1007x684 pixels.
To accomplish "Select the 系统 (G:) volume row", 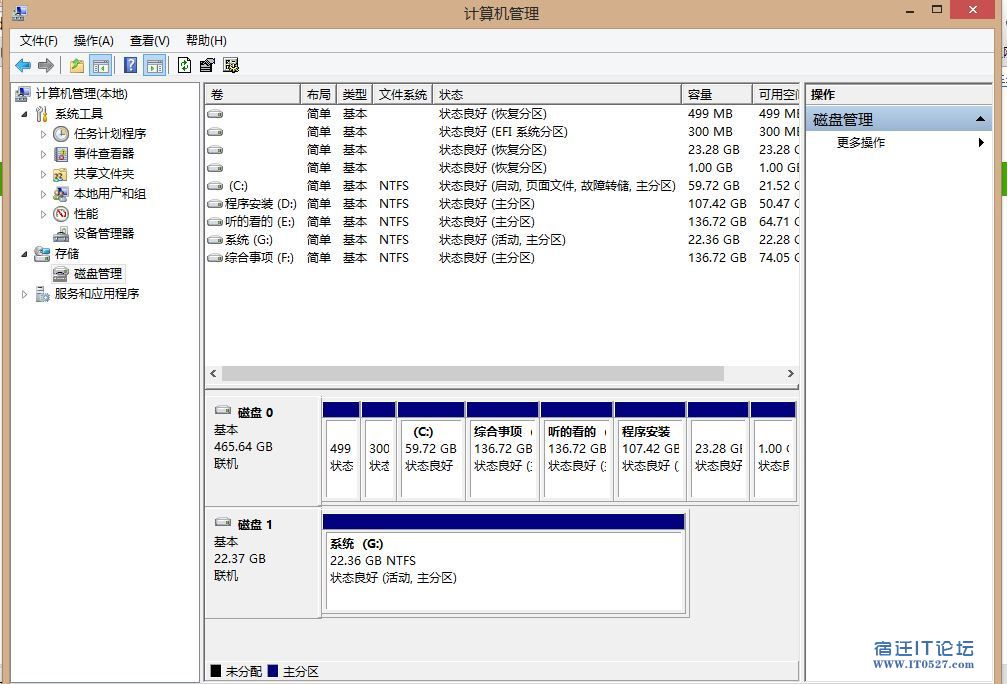I will click(502, 240).
